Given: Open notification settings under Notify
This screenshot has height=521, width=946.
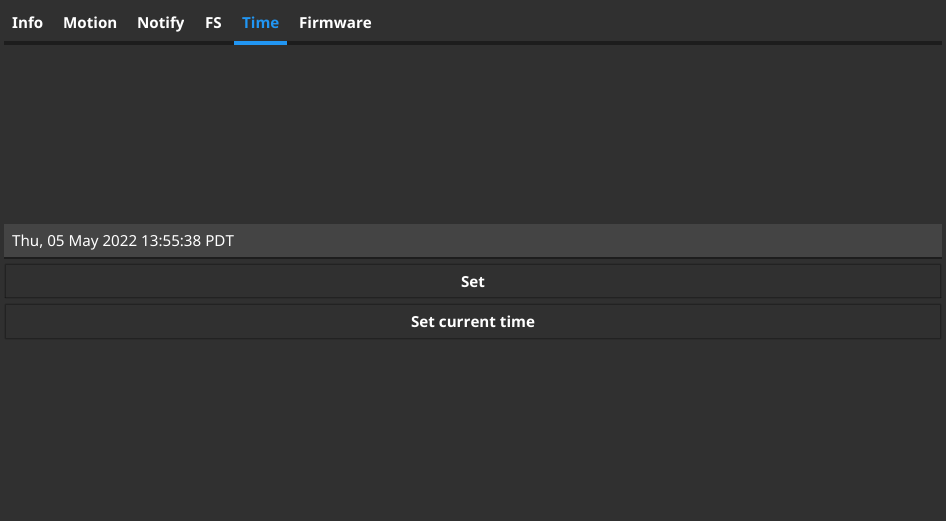Looking at the screenshot, I should pos(161,22).
